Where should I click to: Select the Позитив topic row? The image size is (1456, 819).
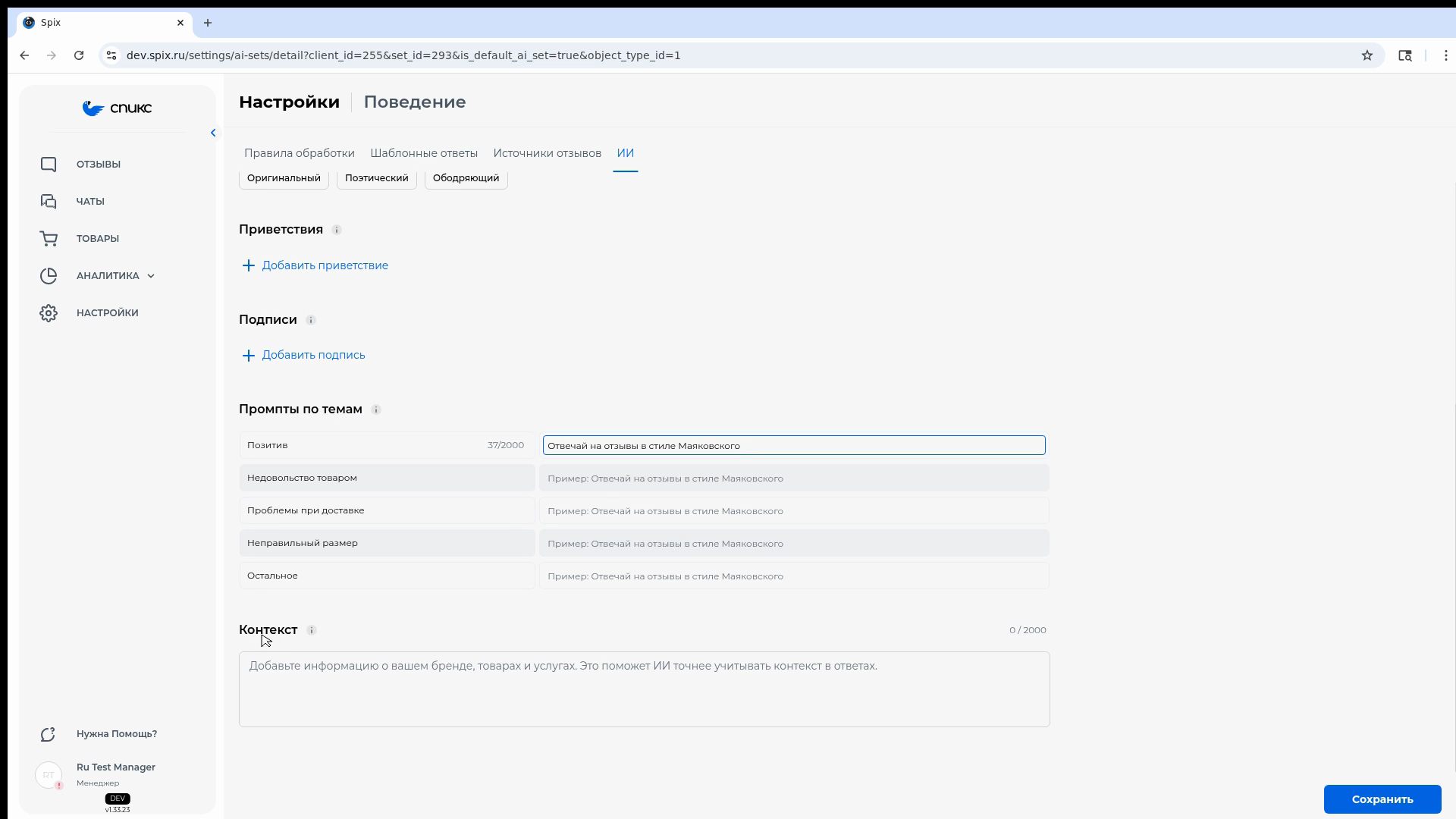(x=388, y=446)
